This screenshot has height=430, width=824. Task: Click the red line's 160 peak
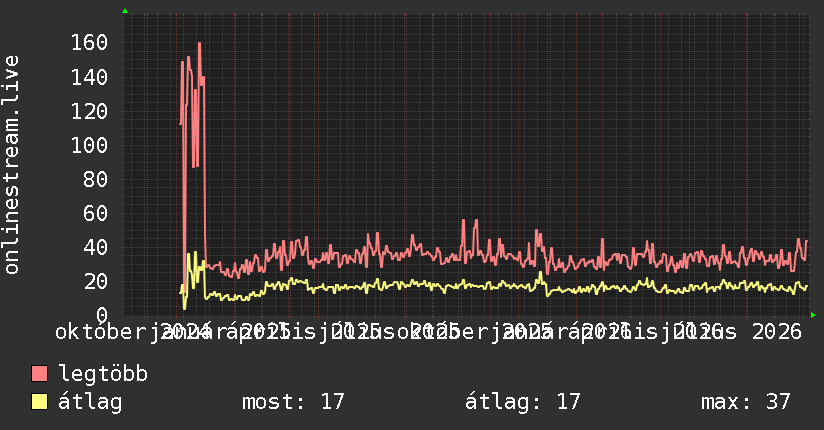pyautogui.click(x=199, y=44)
